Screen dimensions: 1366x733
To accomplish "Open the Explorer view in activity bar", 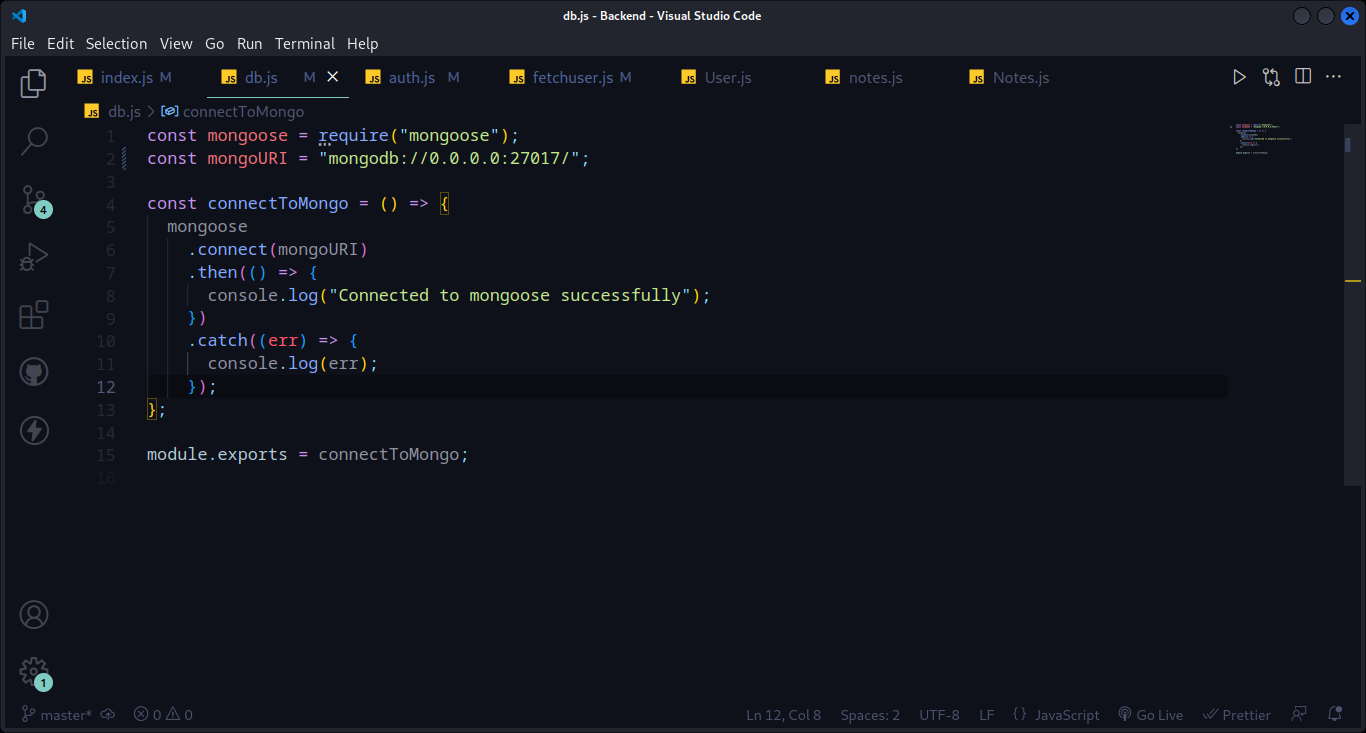I will [34, 83].
